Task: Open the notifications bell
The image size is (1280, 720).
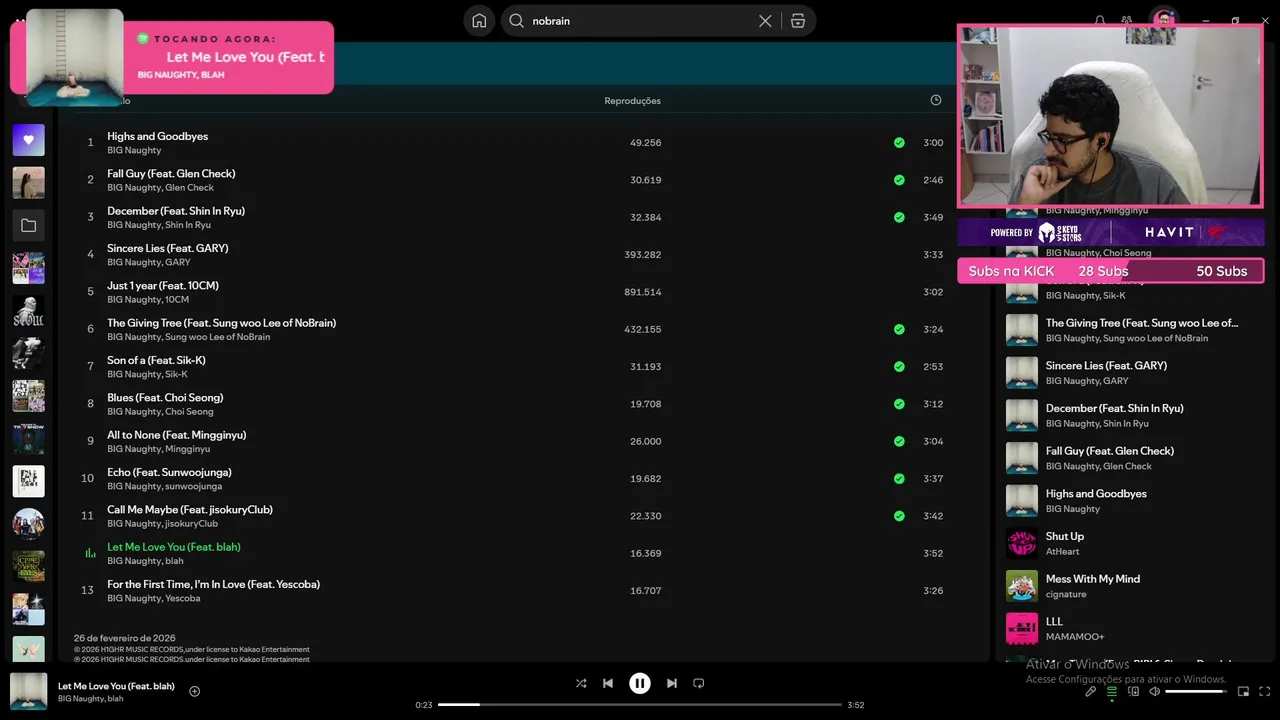Action: (1100, 21)
